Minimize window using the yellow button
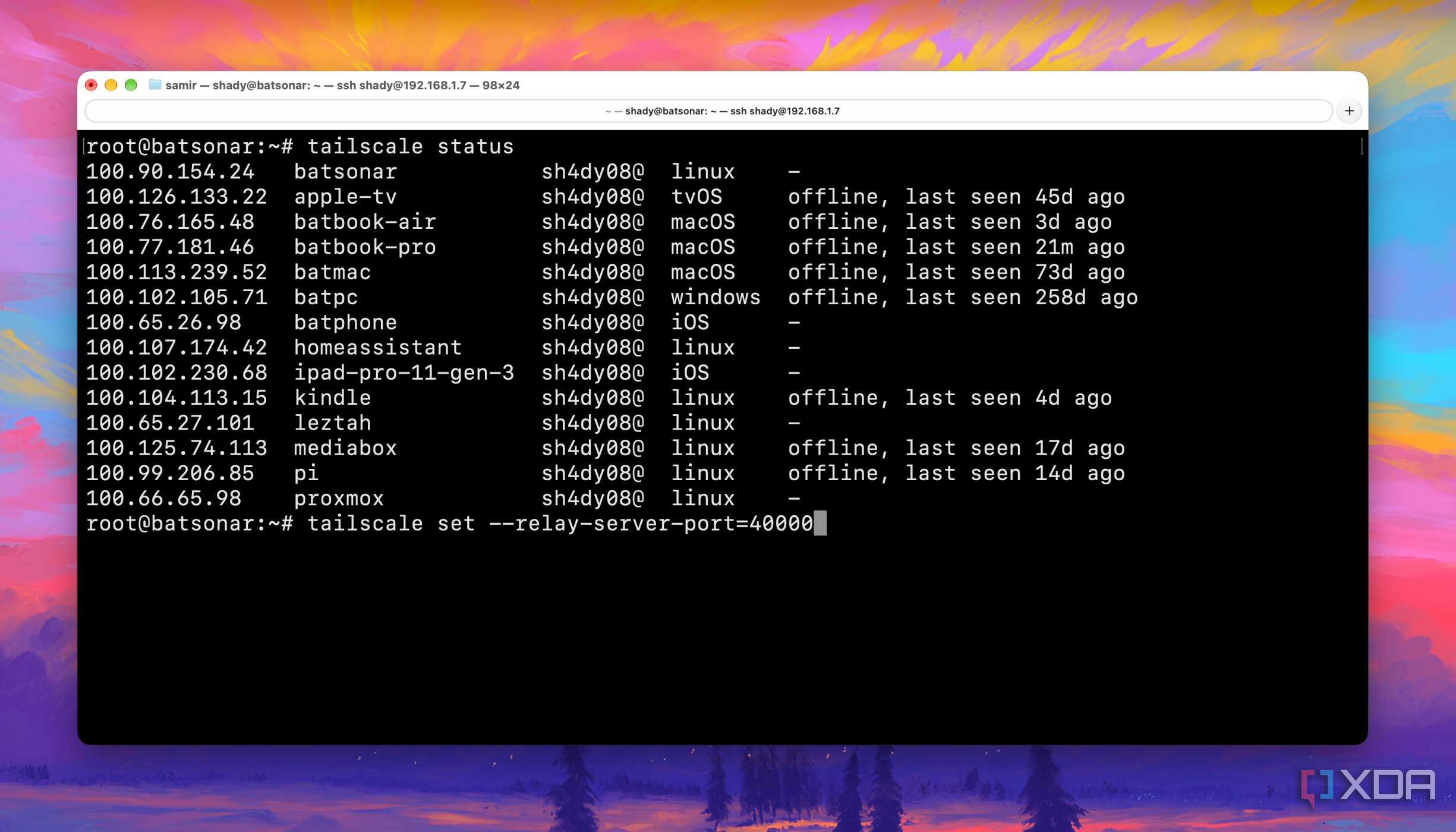Screen dimensions: 1456x832 coord(111,85)
